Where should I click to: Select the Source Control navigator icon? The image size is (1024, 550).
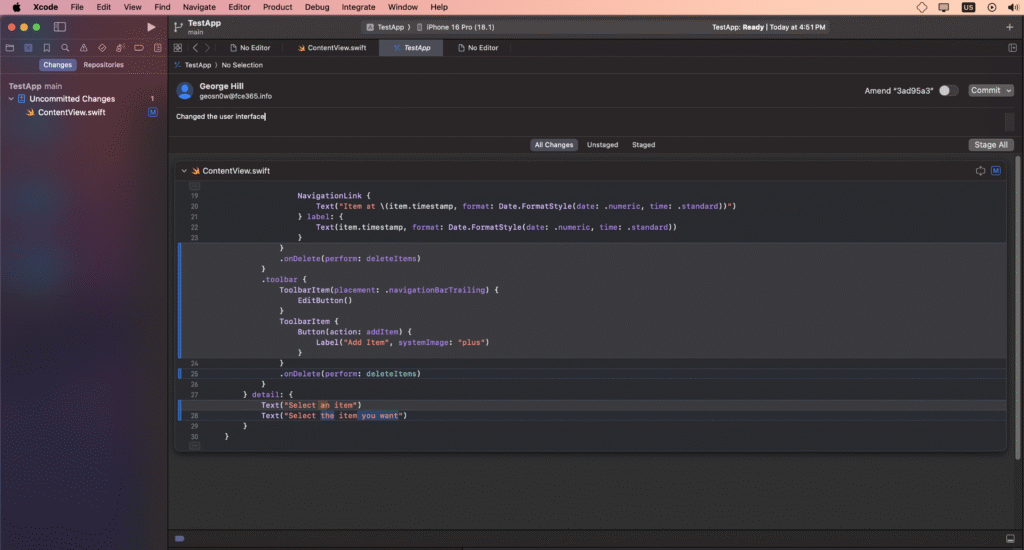coord(28,48)
